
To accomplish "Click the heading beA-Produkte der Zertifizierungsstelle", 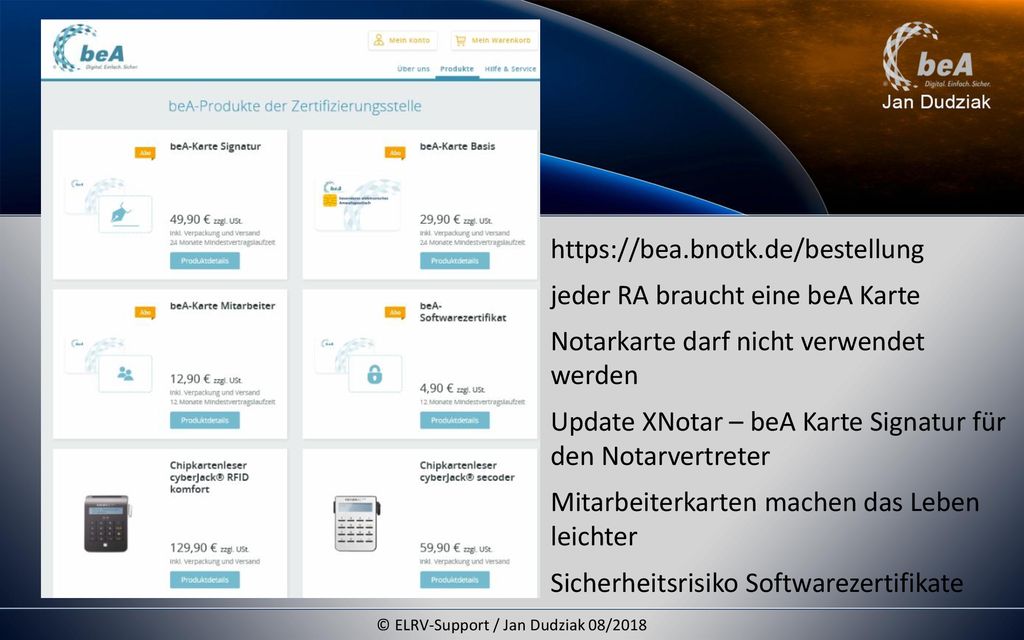I will 295,106.
